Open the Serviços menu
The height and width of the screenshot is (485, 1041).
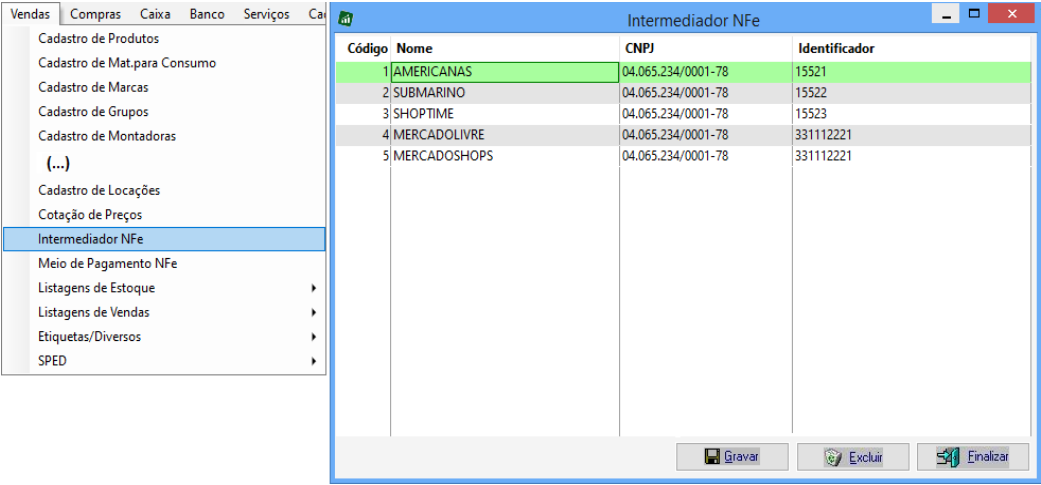[x=266, y=14]
